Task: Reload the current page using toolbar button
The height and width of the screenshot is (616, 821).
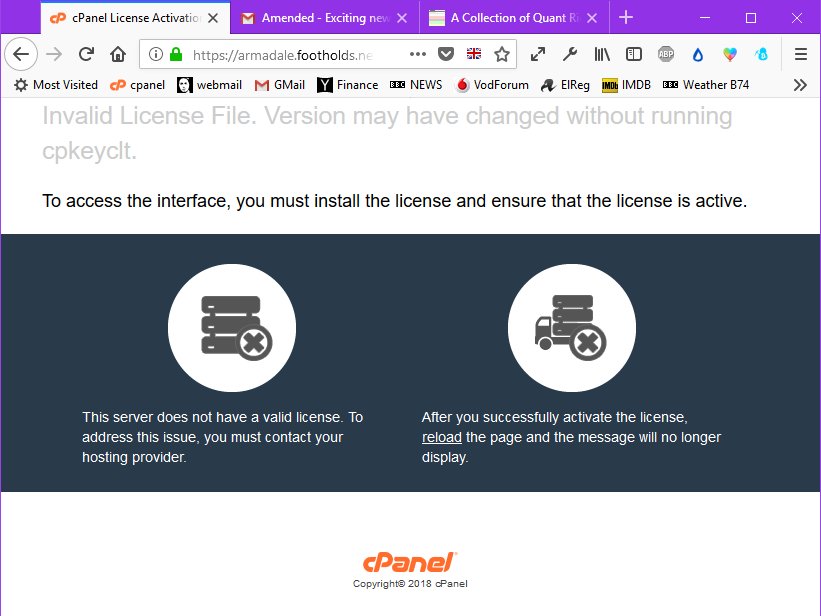Action: (86, 54)
